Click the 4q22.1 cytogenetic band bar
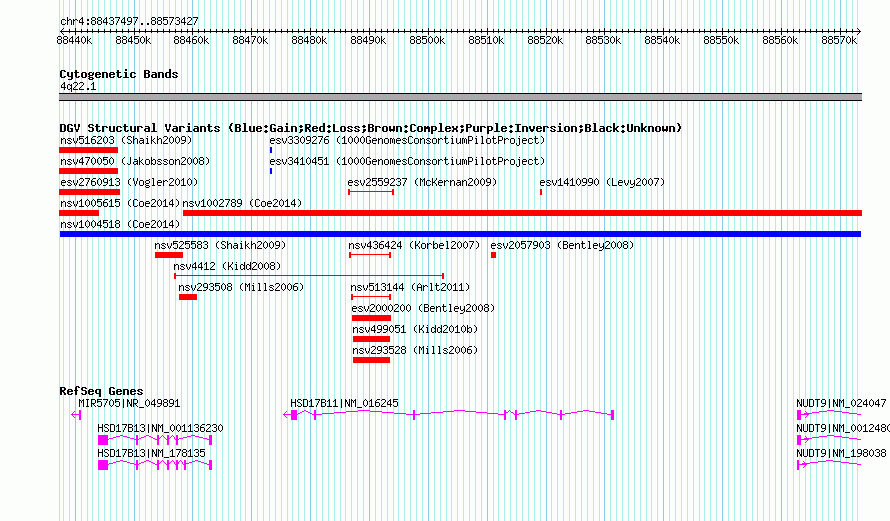 coord(460,97)
